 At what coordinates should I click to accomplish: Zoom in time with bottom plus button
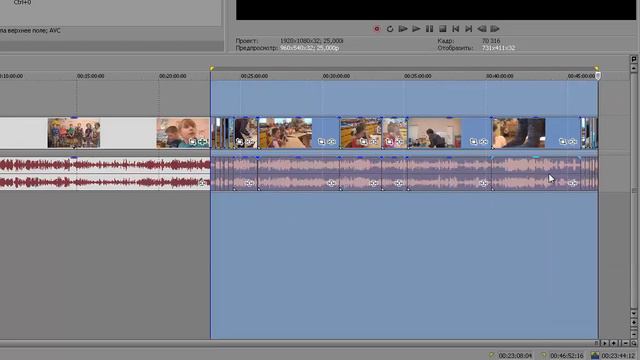613,343
